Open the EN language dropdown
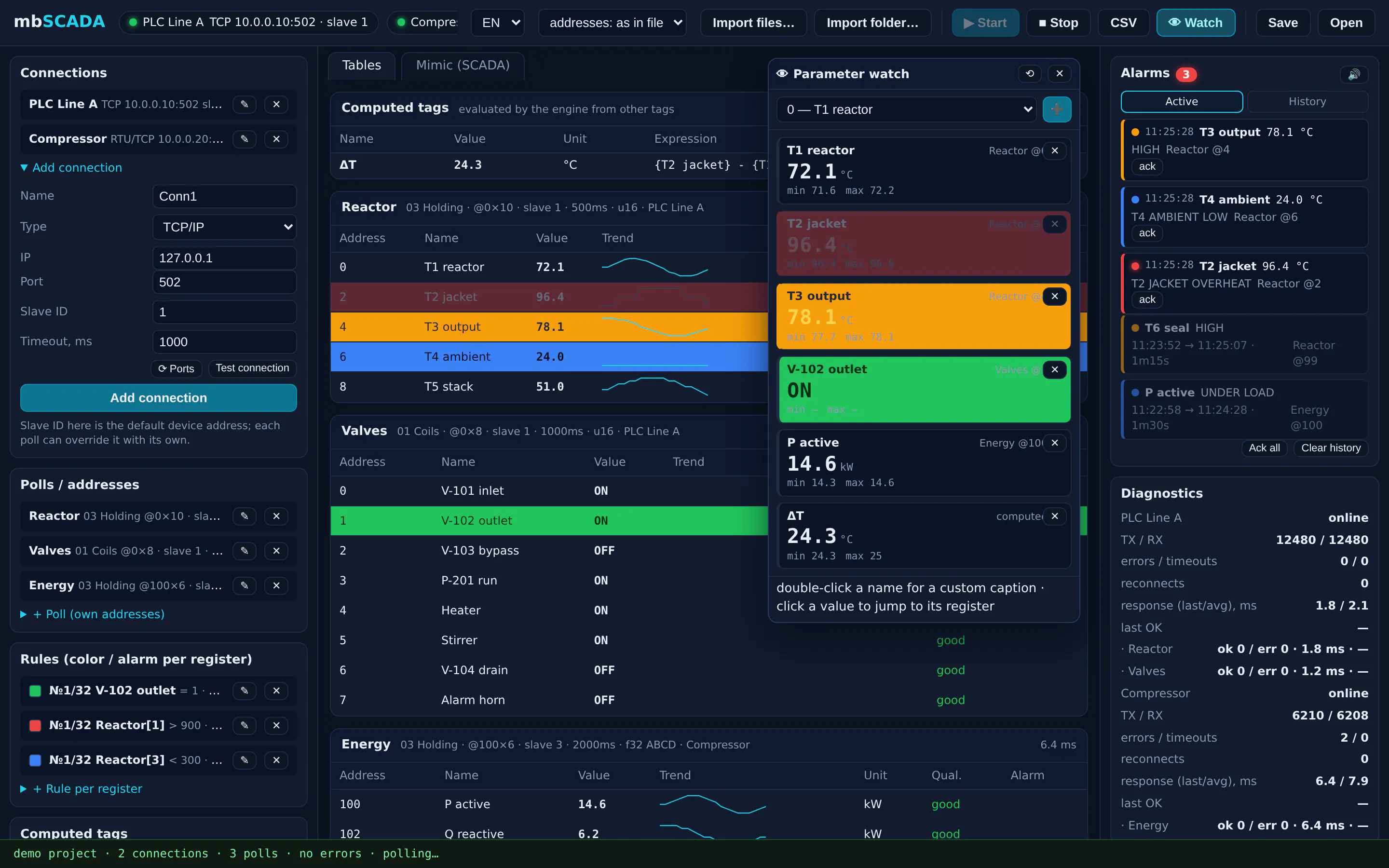This screenshot has width=1389, height=868. 498,23
